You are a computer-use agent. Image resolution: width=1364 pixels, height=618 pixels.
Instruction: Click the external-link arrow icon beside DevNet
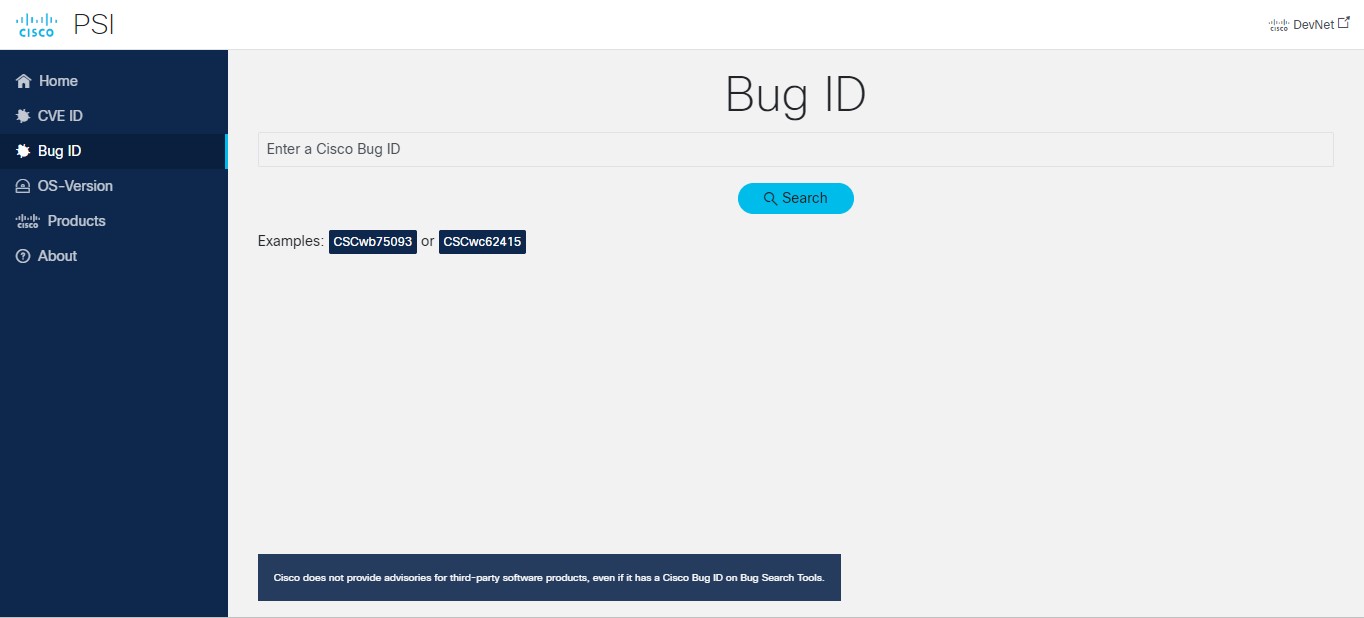click(1344, 23)
